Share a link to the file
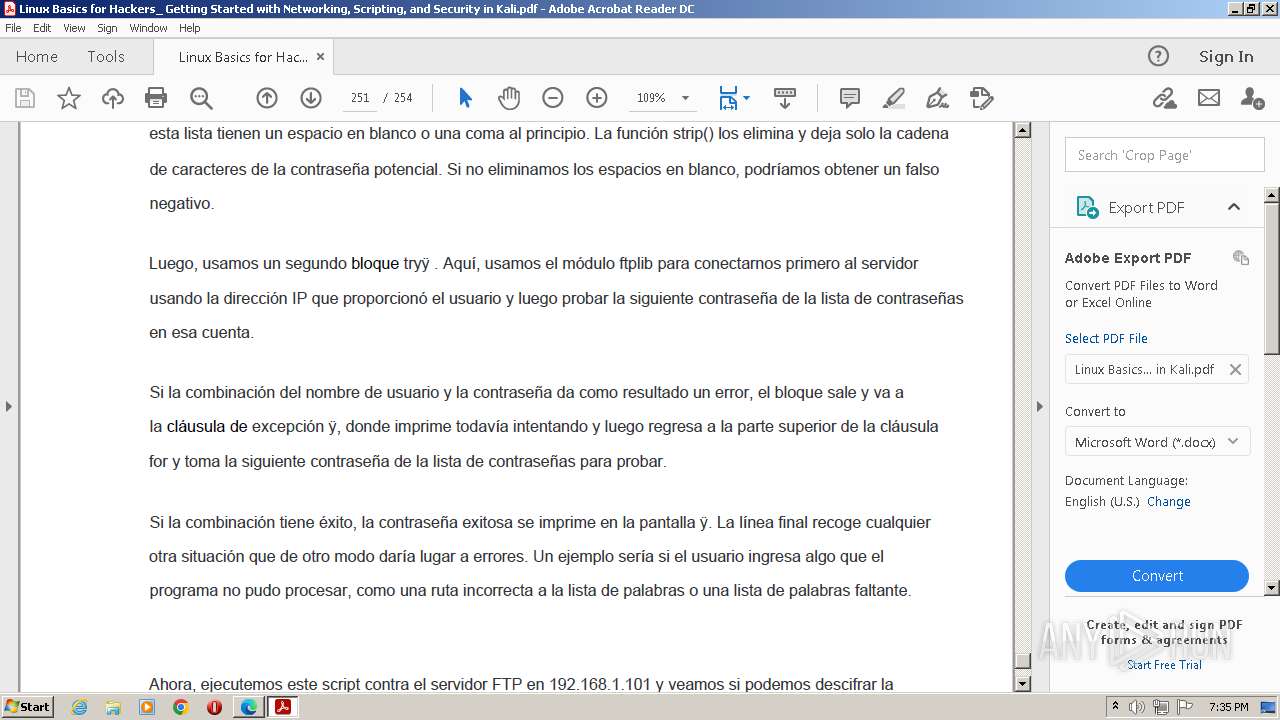 1164,98
